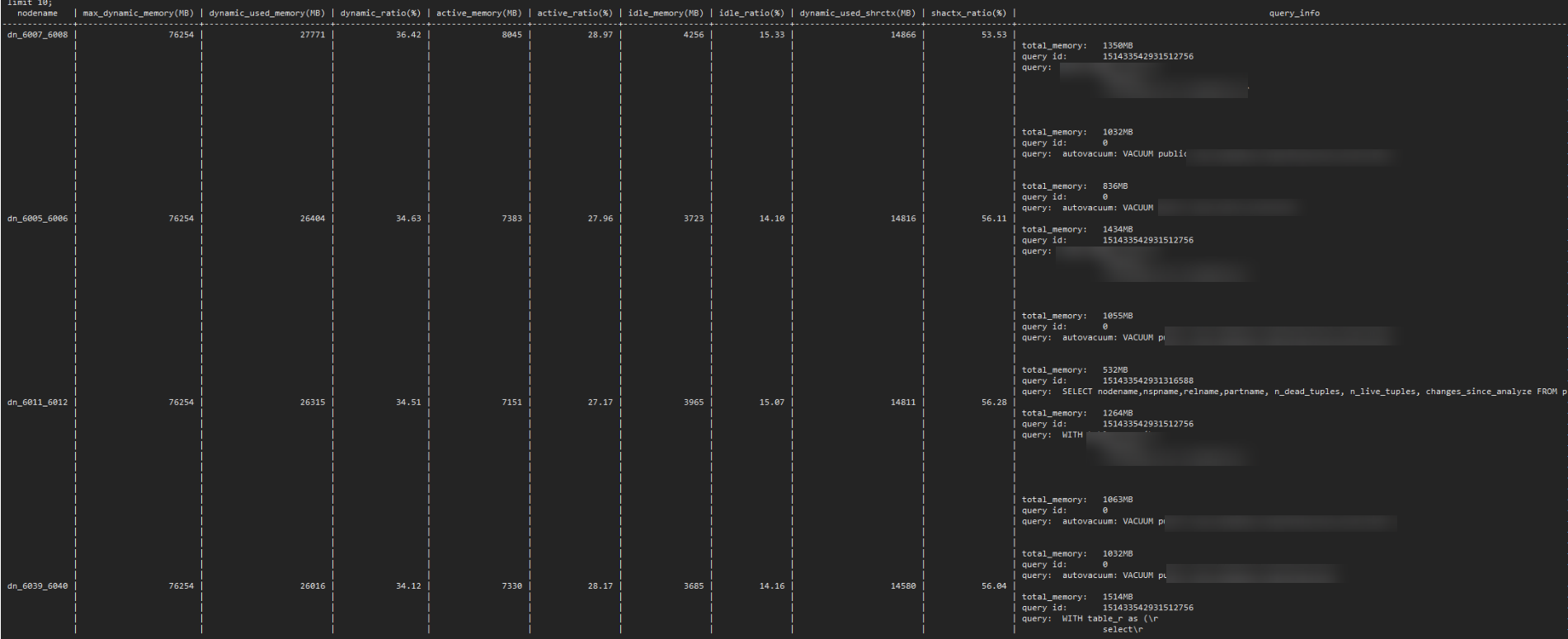Viewport: 1568px width, 639px height.
Task: Select dynamic ratio value 36.42
Action: [408, 35]
